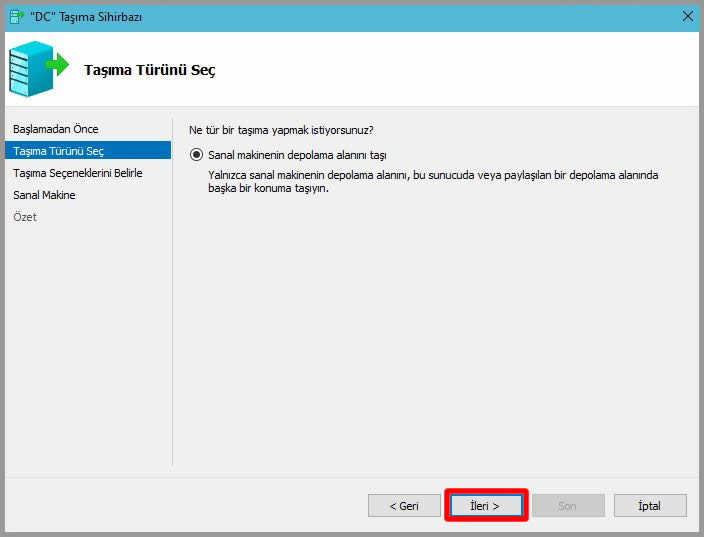Click the green arrow on the header icon
This screenshot has width=704, height=537.
[x=58, y=66]
